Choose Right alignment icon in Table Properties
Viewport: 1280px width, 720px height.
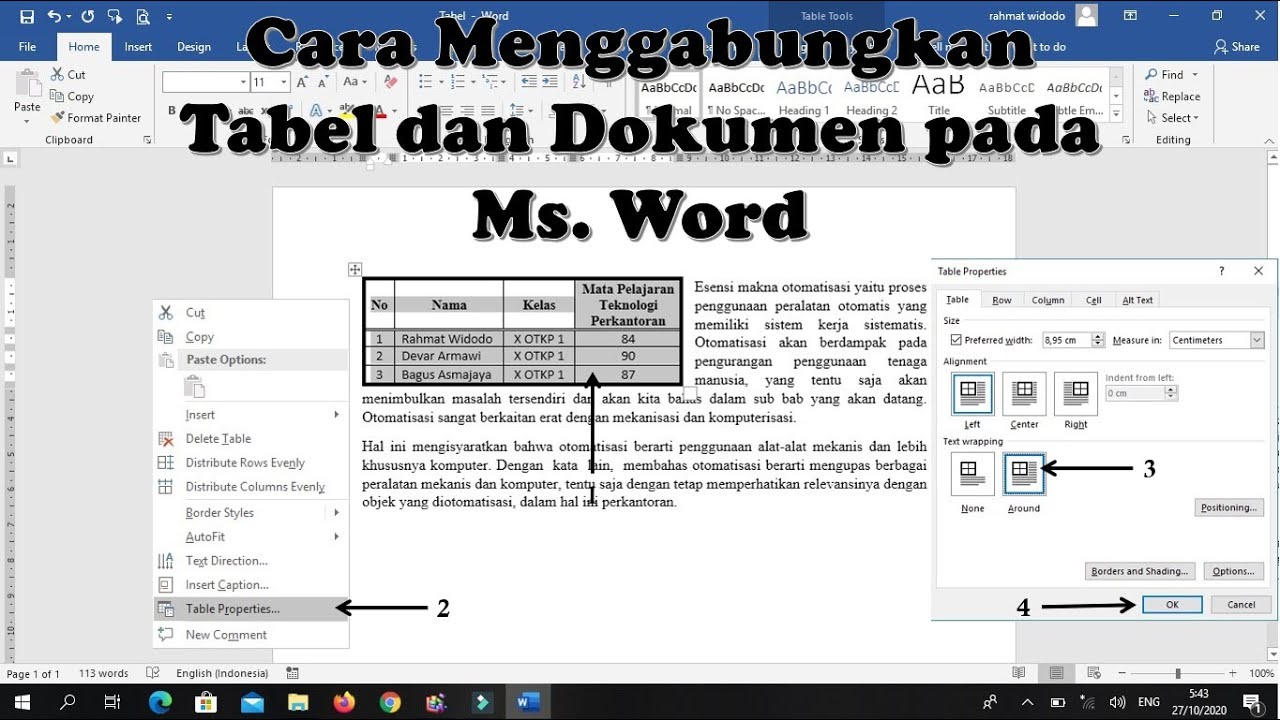pyautogui.click(x=1076, y=394)
